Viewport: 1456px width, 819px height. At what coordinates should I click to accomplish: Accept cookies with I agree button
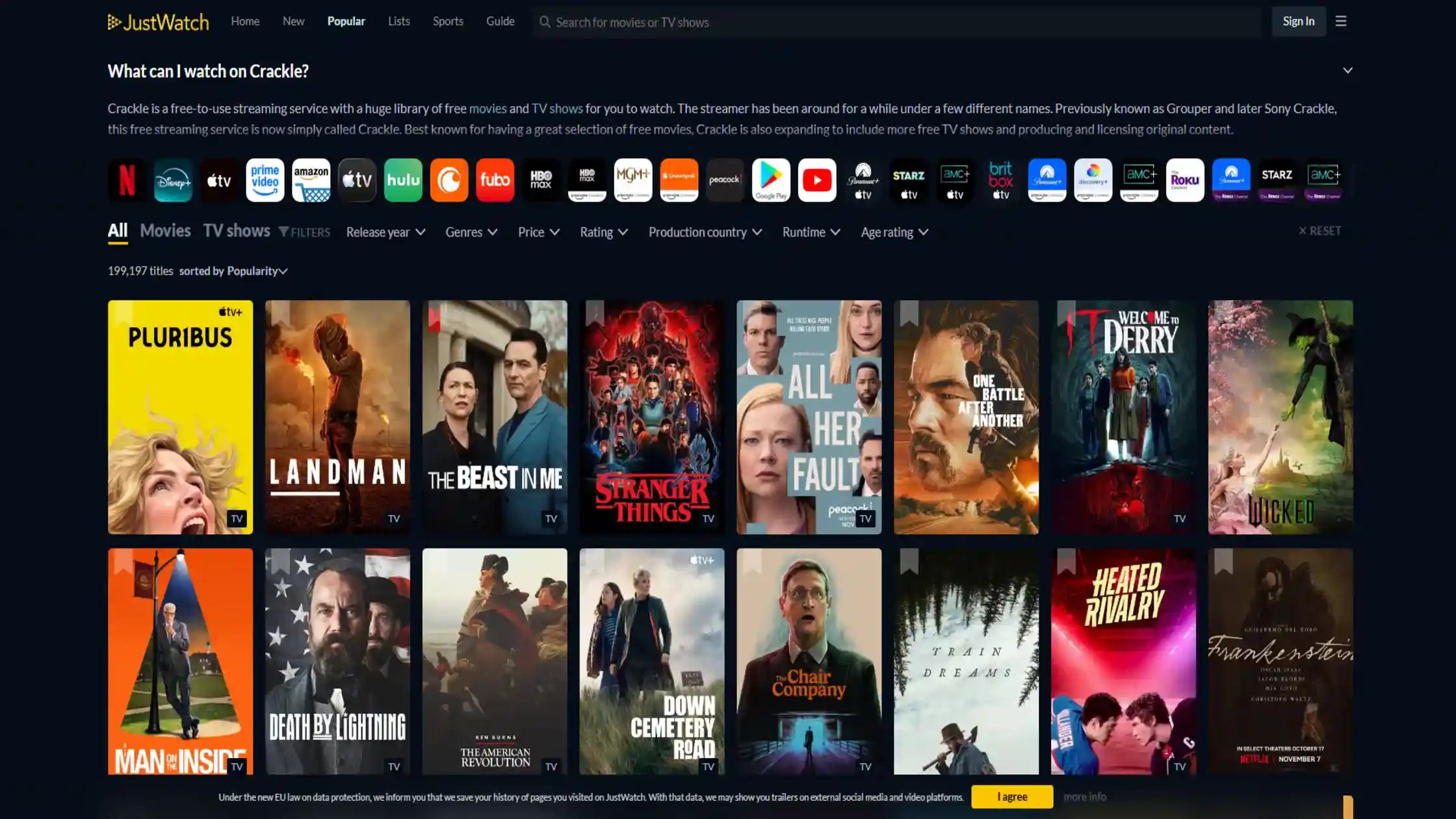click(1011, 797)
